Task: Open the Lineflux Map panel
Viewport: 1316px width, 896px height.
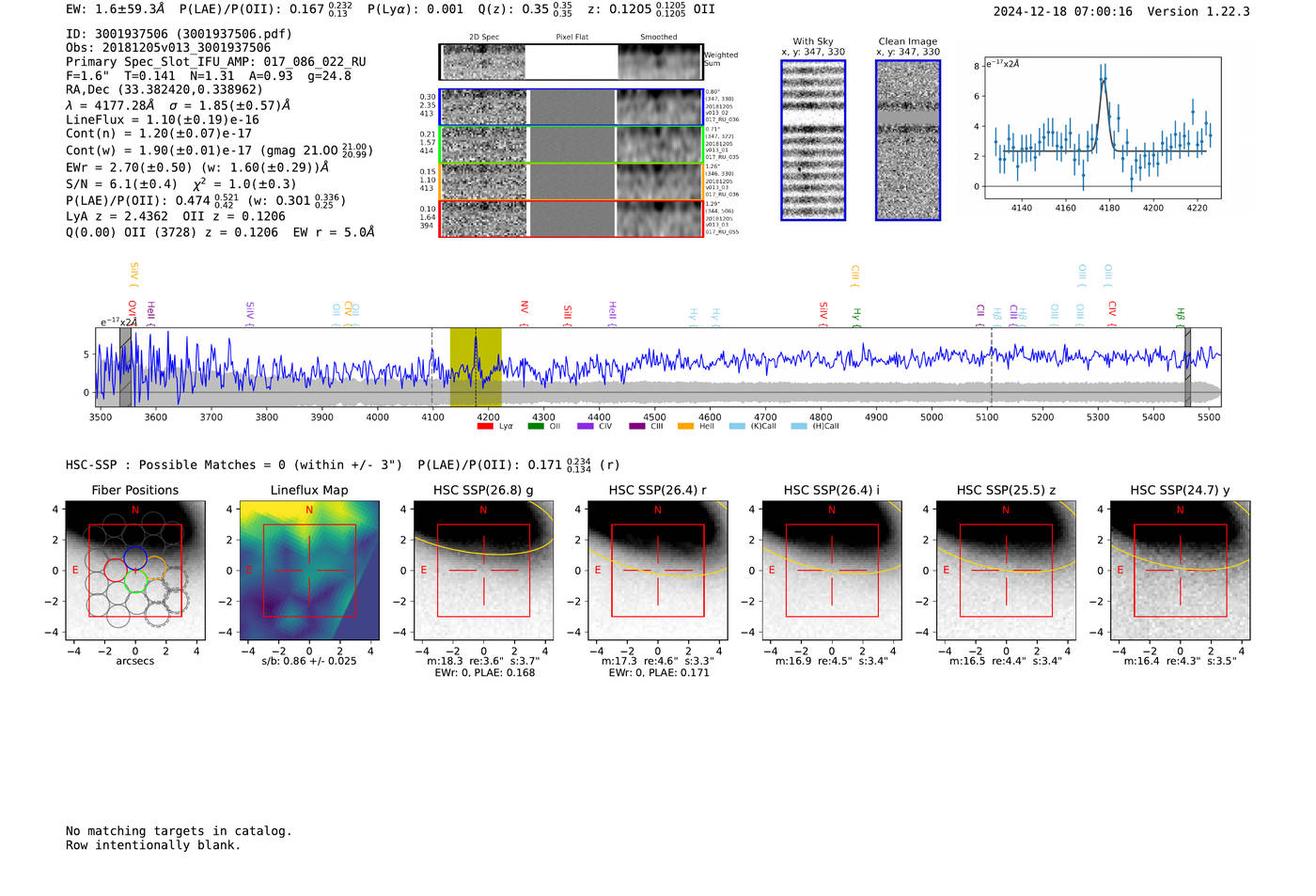Action: [x=309, y=570]
